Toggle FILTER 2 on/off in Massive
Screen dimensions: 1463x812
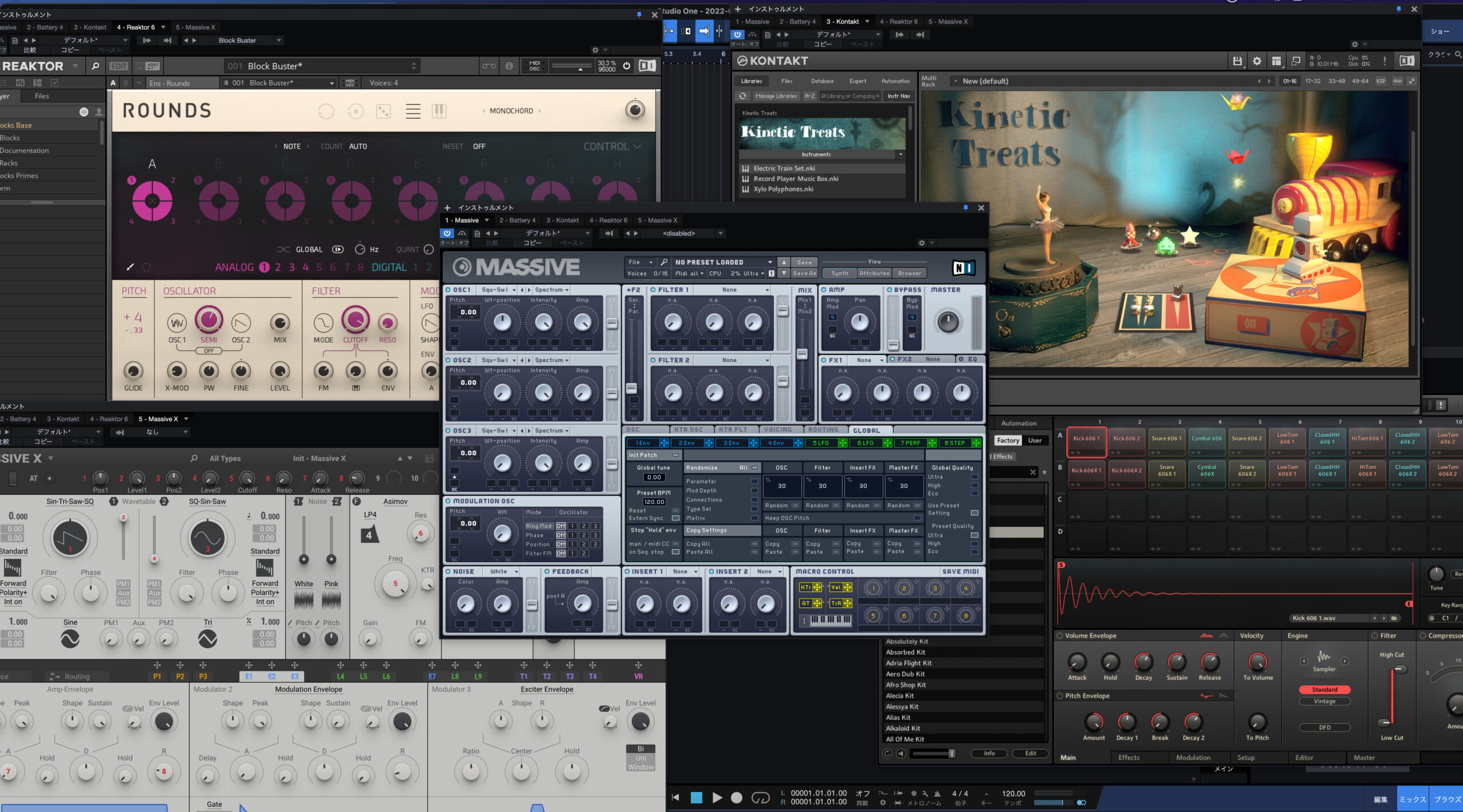(x=653, y=360)
